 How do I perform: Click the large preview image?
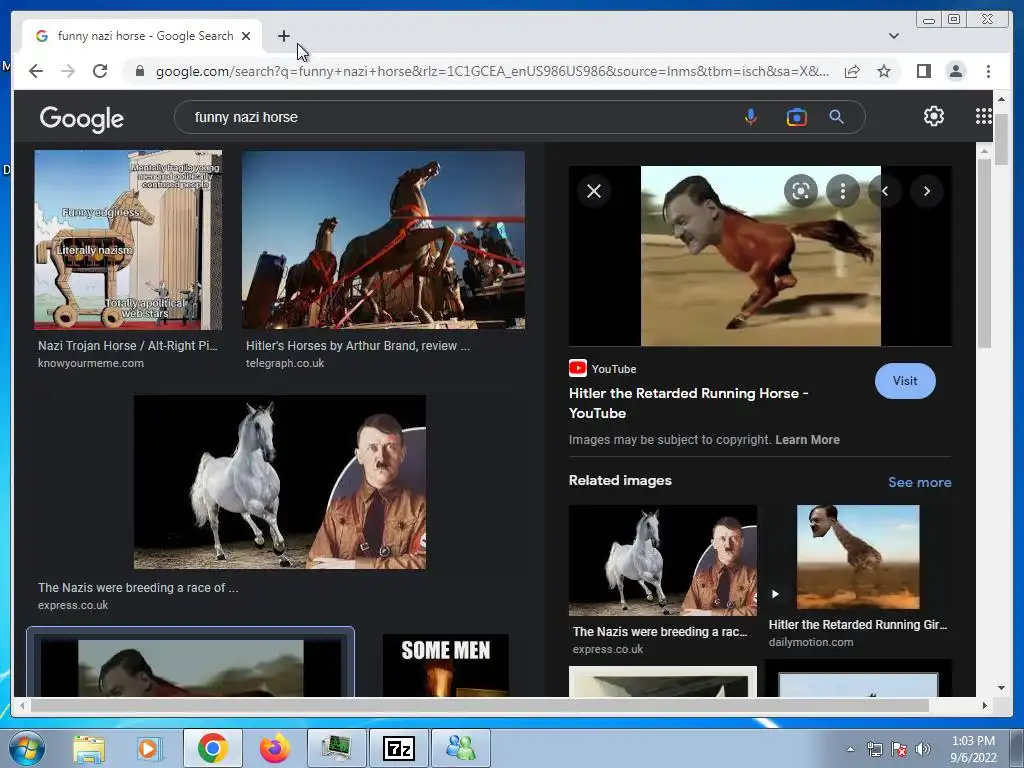click(x=760, y=256)
